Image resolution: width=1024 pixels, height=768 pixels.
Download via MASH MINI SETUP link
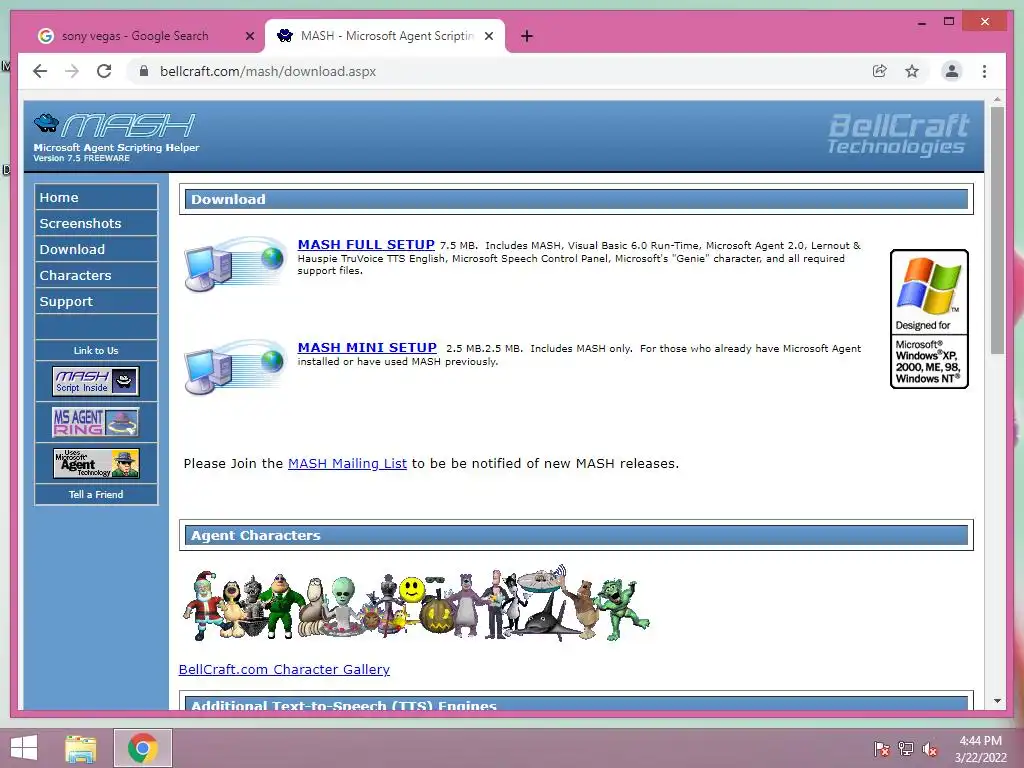pos(367,347)
